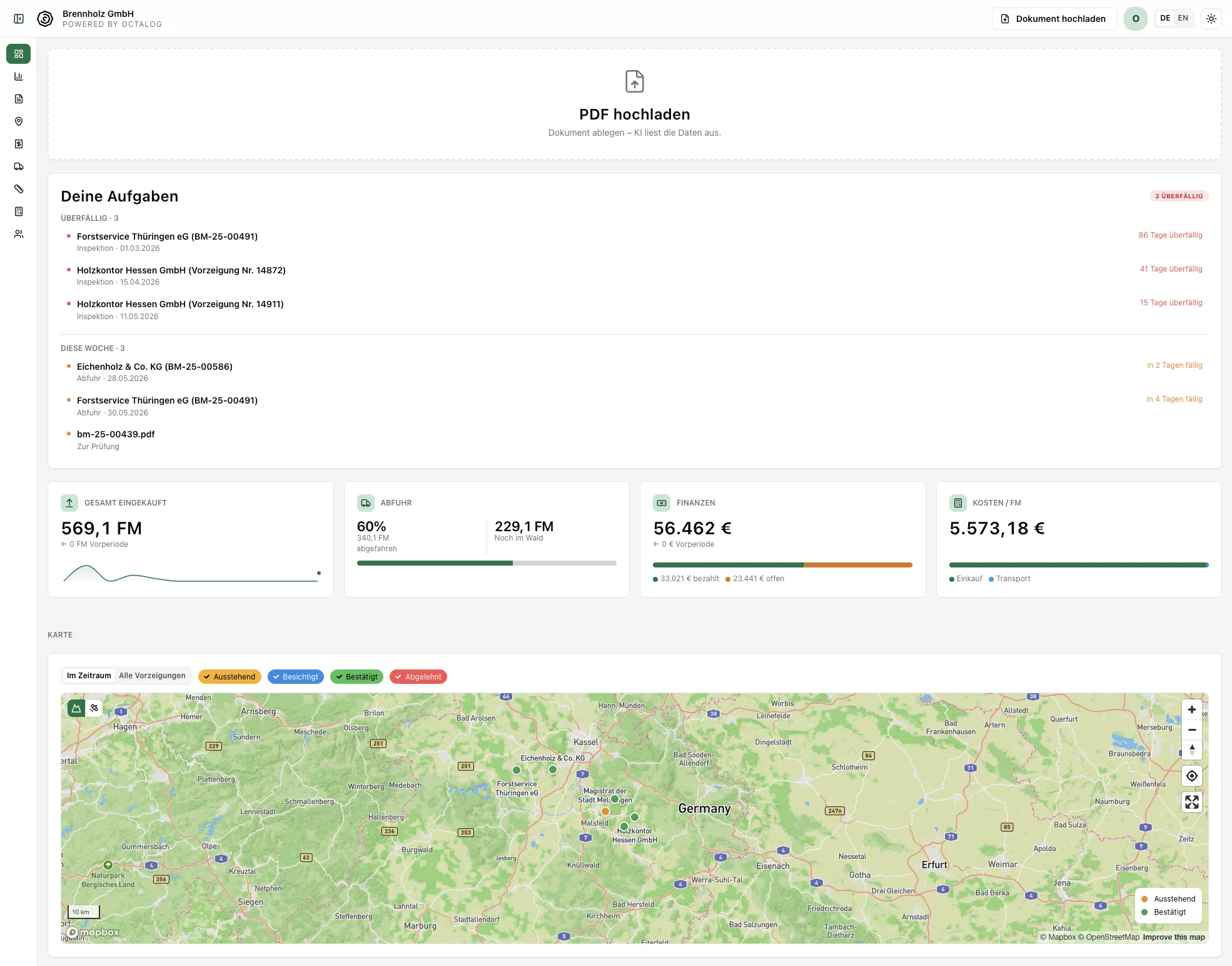Toggle the light theme sun icon
Image resolution: width=1232 pixels, height=966 pixels.
point(1211,19)
